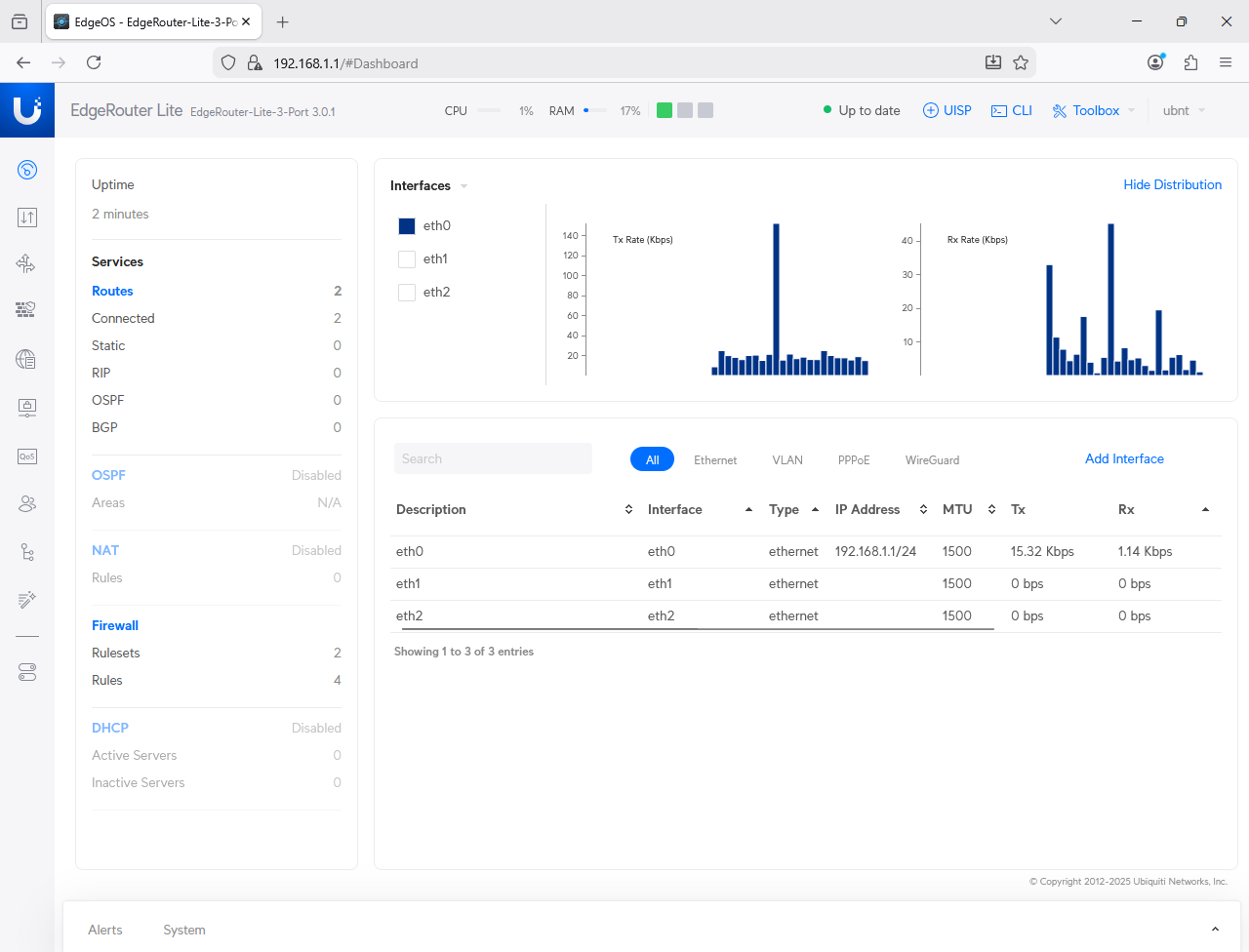Select the Ethernet filter tab

pyautogui.click(x=715, y=460)
